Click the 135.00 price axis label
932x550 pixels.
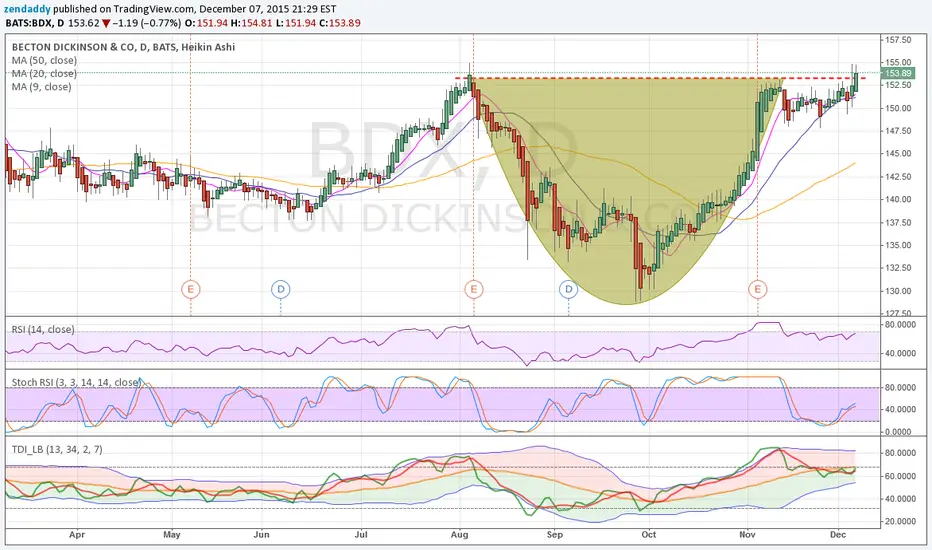tap(898, 245)
